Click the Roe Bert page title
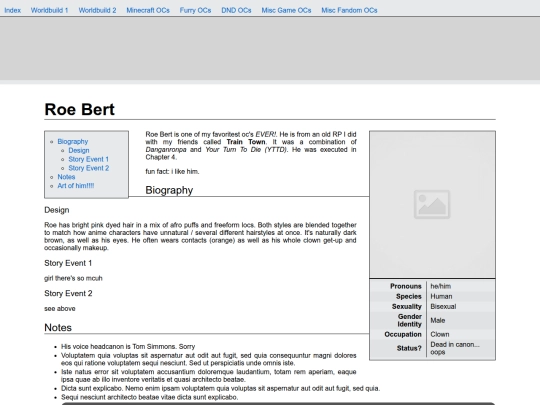The image size is (540, 405). click(x=80, y=110)
